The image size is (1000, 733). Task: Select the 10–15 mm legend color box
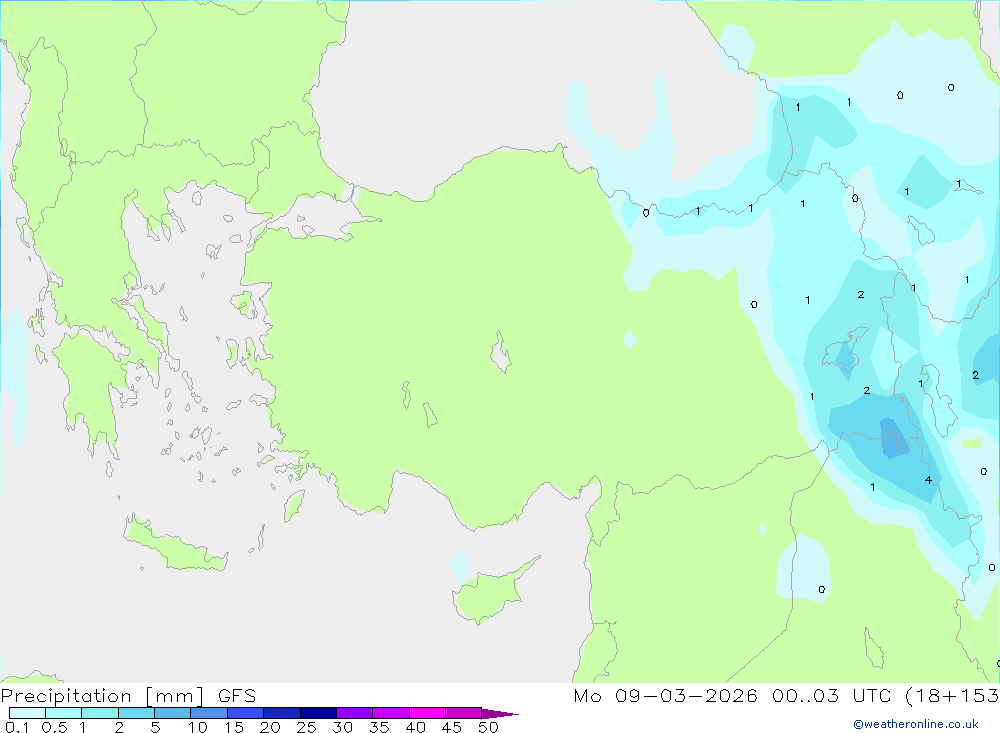[209, 713]
